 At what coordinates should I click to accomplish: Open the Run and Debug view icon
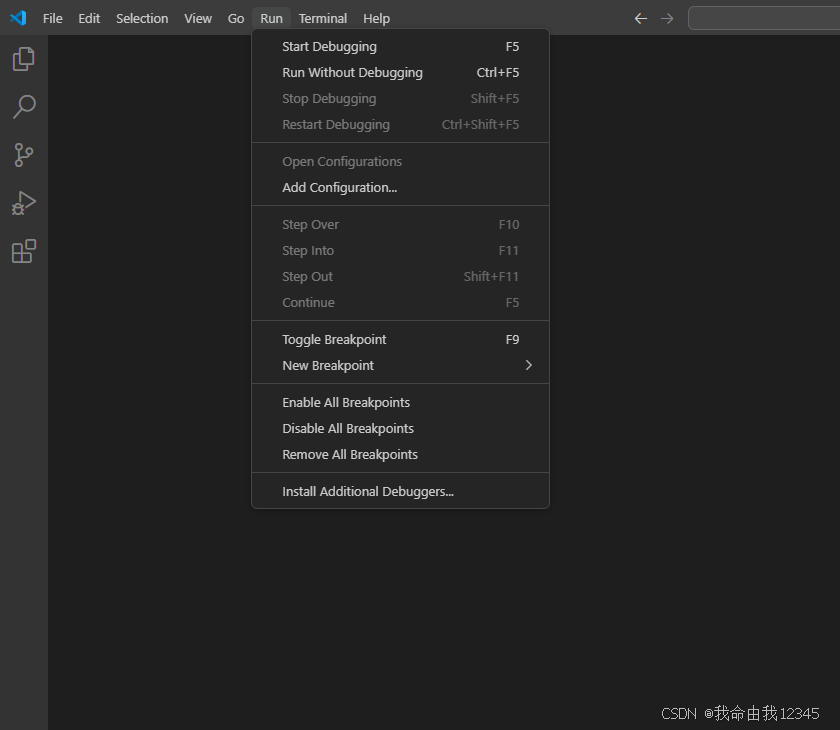click(24, 204)
